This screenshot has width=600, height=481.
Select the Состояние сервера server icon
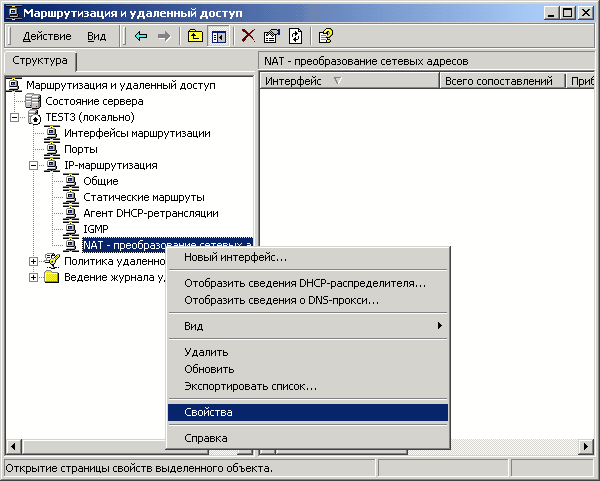point(33,101)
